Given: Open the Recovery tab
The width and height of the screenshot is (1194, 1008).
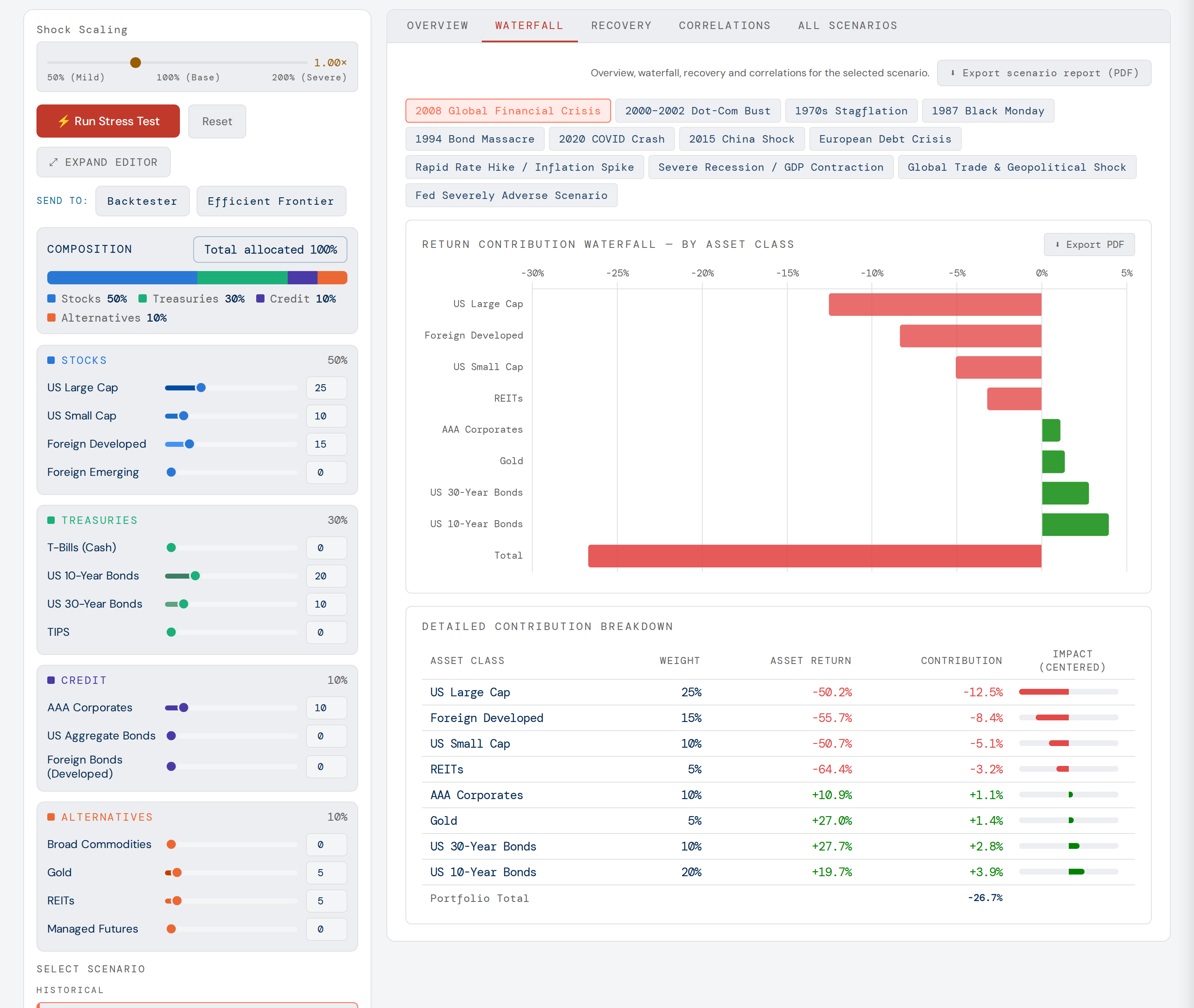Looking at the screenshot, I should tap(621, 26).
